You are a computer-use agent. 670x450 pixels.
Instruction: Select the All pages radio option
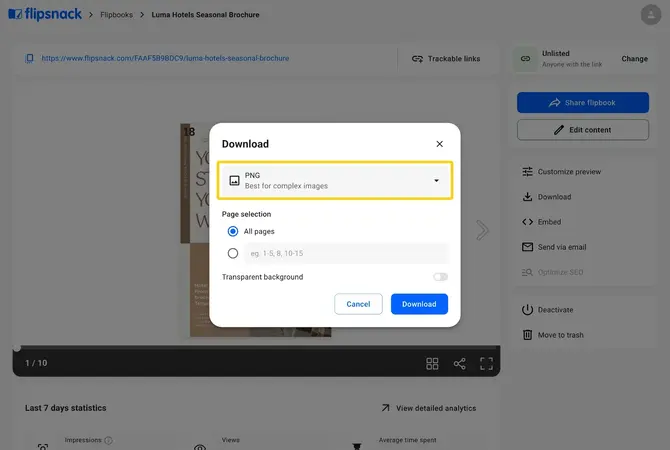pyautogui.click(x=233, y=231)
